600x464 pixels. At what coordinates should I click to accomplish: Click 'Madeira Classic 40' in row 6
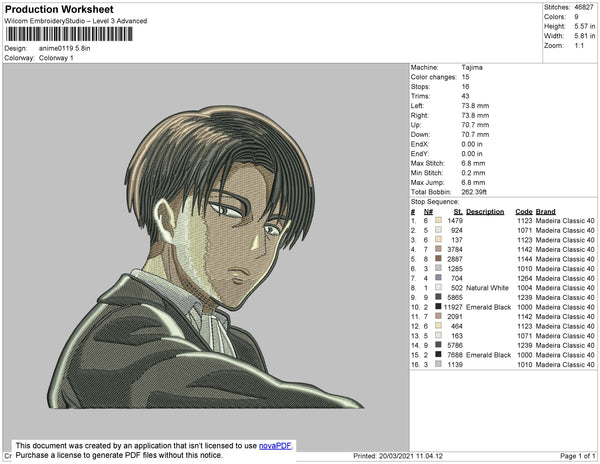click(565, 269)
